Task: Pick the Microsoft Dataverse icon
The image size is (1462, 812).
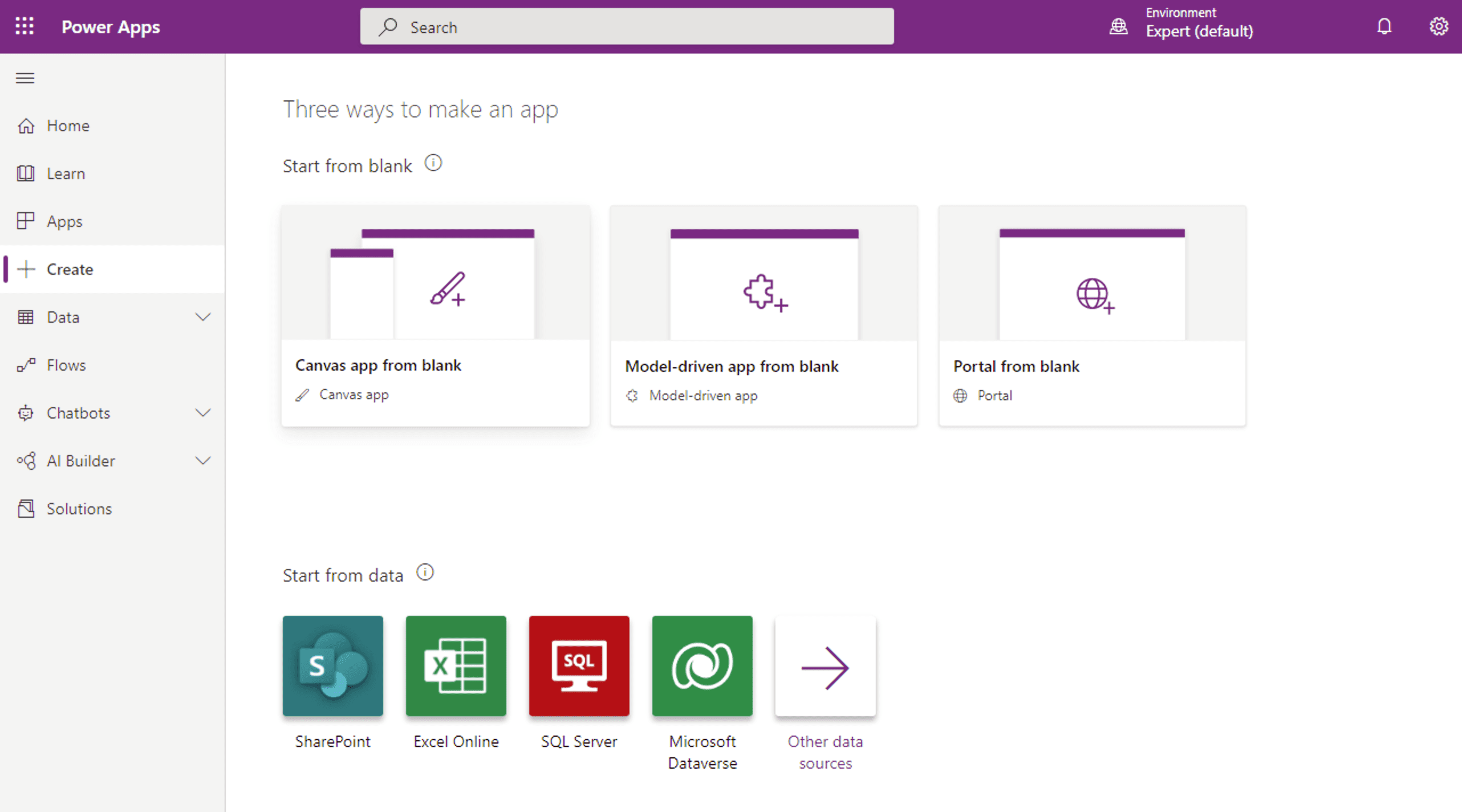Action: click(702, 665)
